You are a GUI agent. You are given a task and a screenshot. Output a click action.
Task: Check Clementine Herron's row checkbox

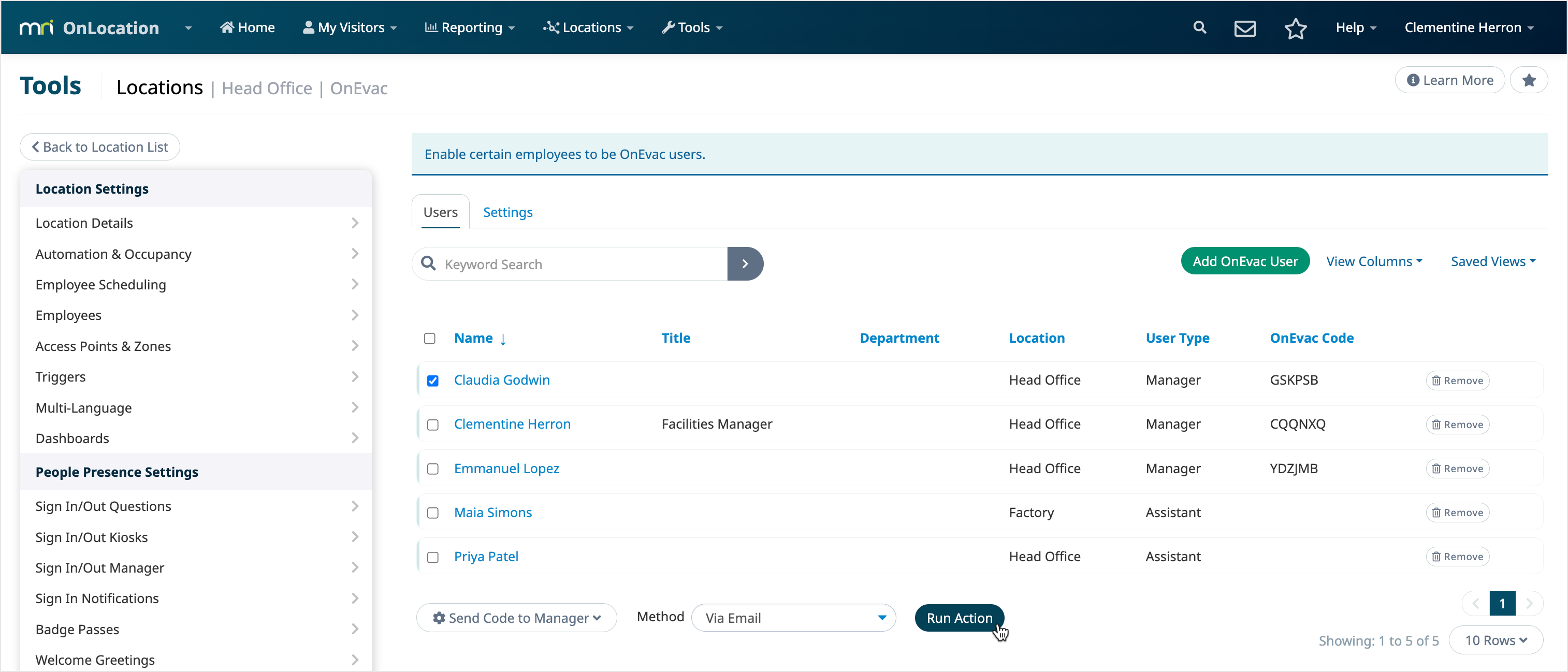[433, 425]
